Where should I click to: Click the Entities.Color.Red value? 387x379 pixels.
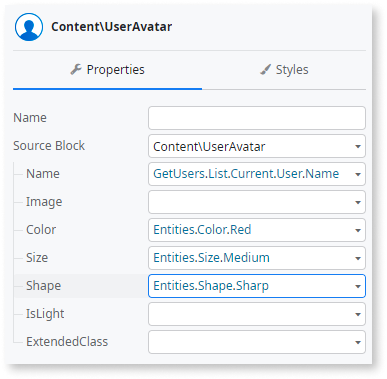[x=202, y=230]
